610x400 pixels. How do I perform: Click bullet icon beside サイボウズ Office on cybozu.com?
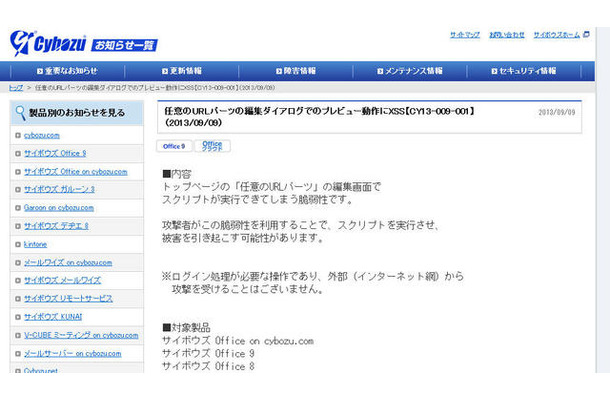tap(18, 172)
